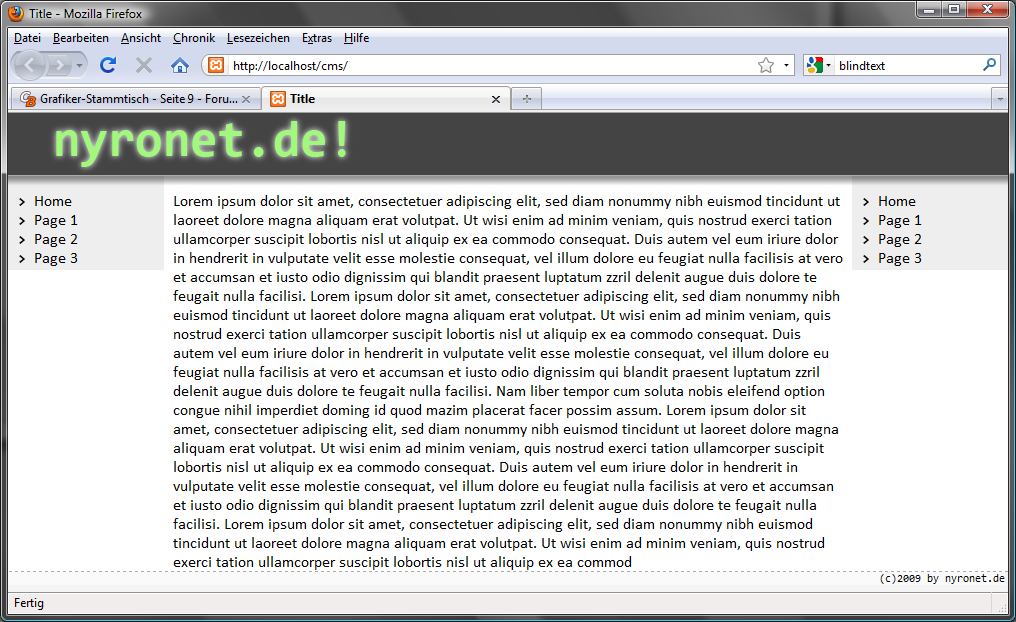Open the Bearbeiten menu
Screen dimensions: 1016x622
click(x=80, y=38)
